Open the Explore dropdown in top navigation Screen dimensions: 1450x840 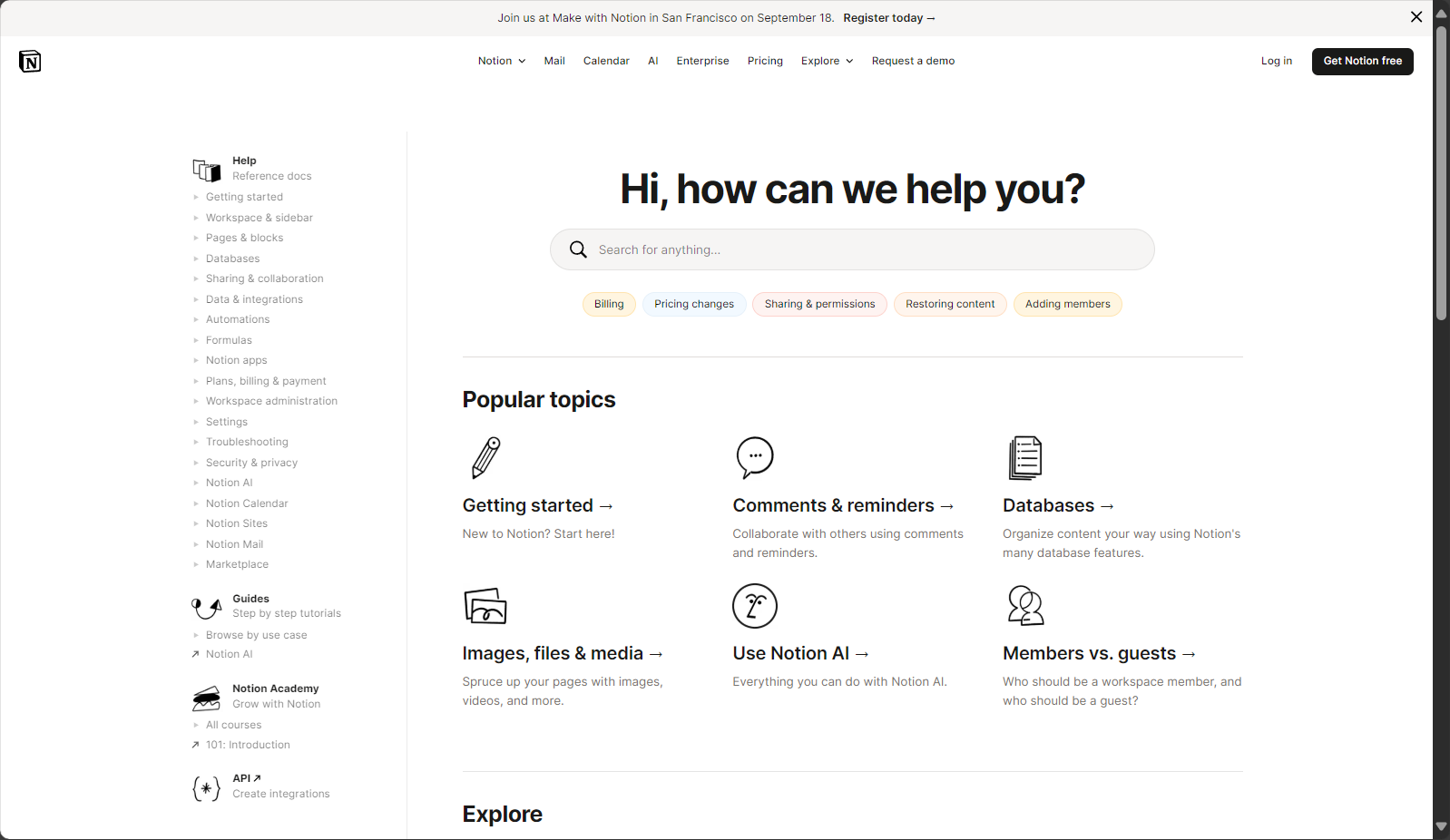(x=827, y=61)
